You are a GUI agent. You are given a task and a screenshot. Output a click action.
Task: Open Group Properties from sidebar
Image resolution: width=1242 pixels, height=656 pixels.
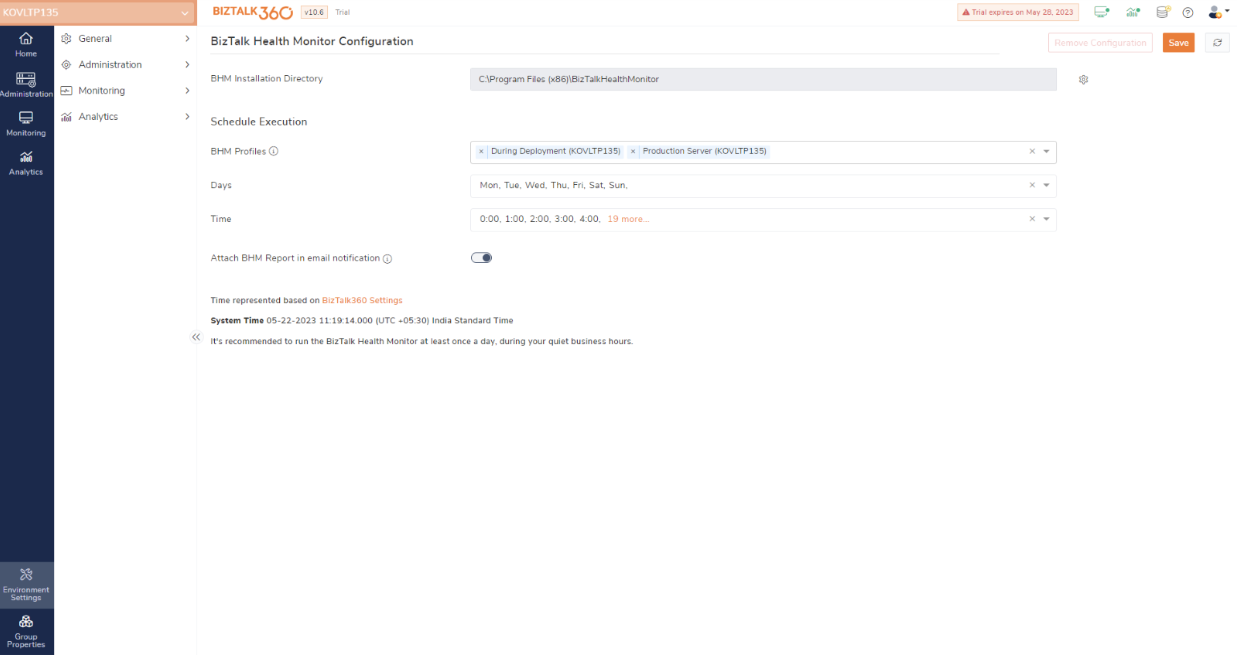[26, 629]
